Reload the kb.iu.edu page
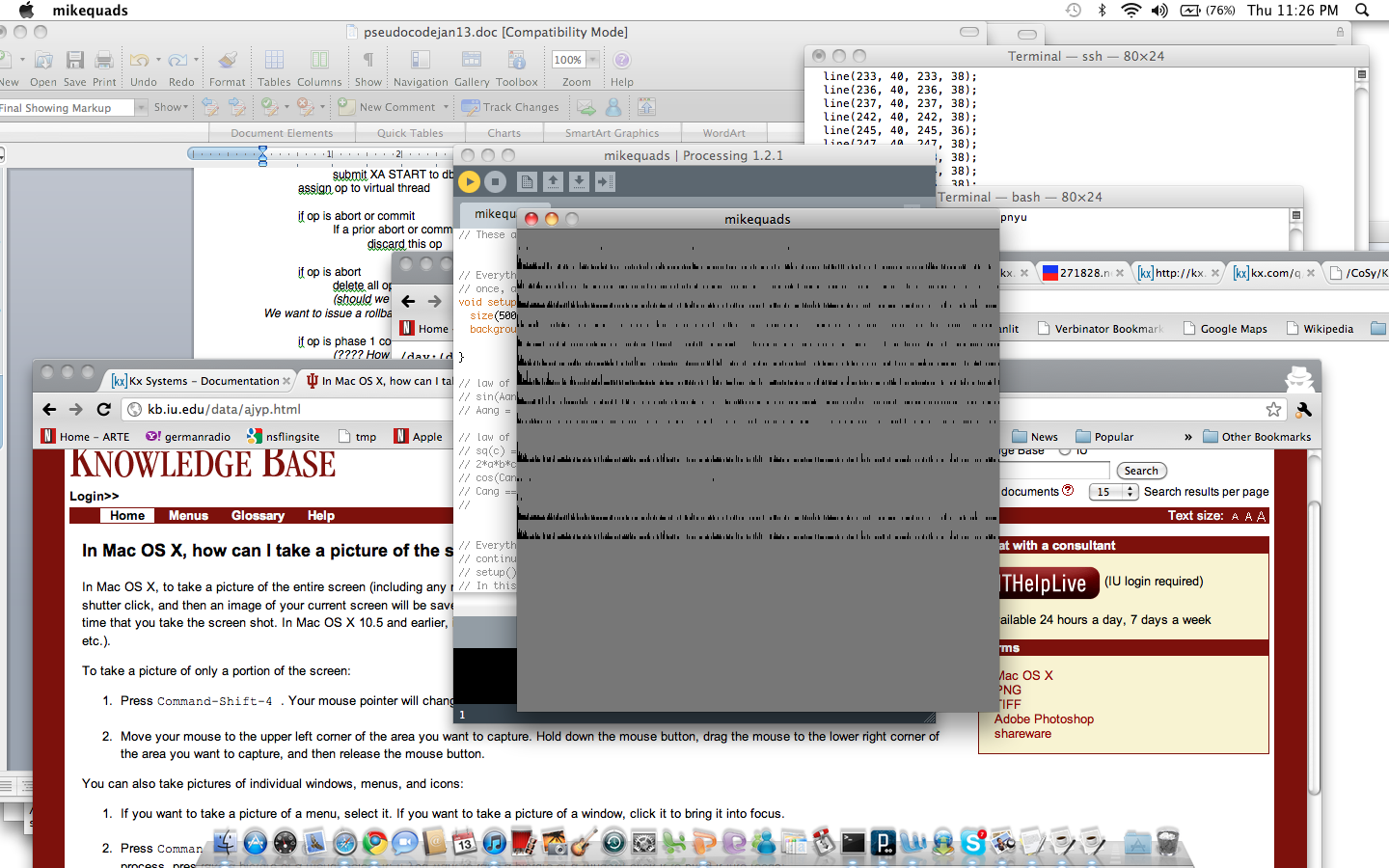 coord(104,410)
